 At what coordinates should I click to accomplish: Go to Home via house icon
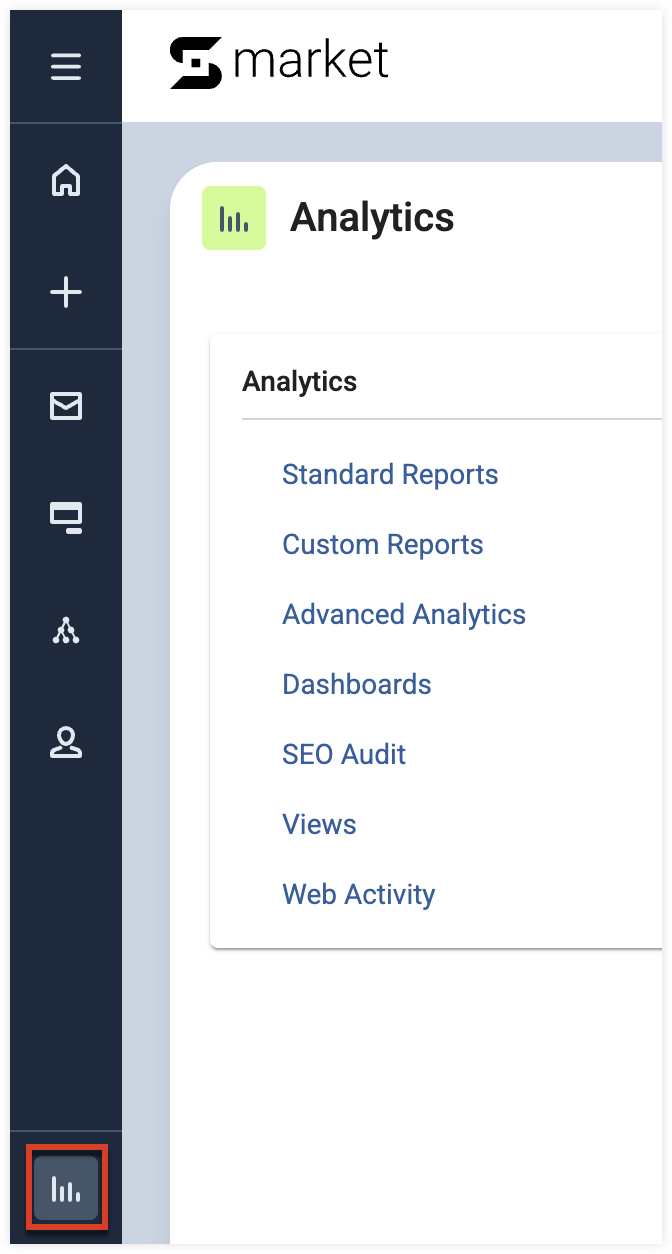[x=66, y=181]
